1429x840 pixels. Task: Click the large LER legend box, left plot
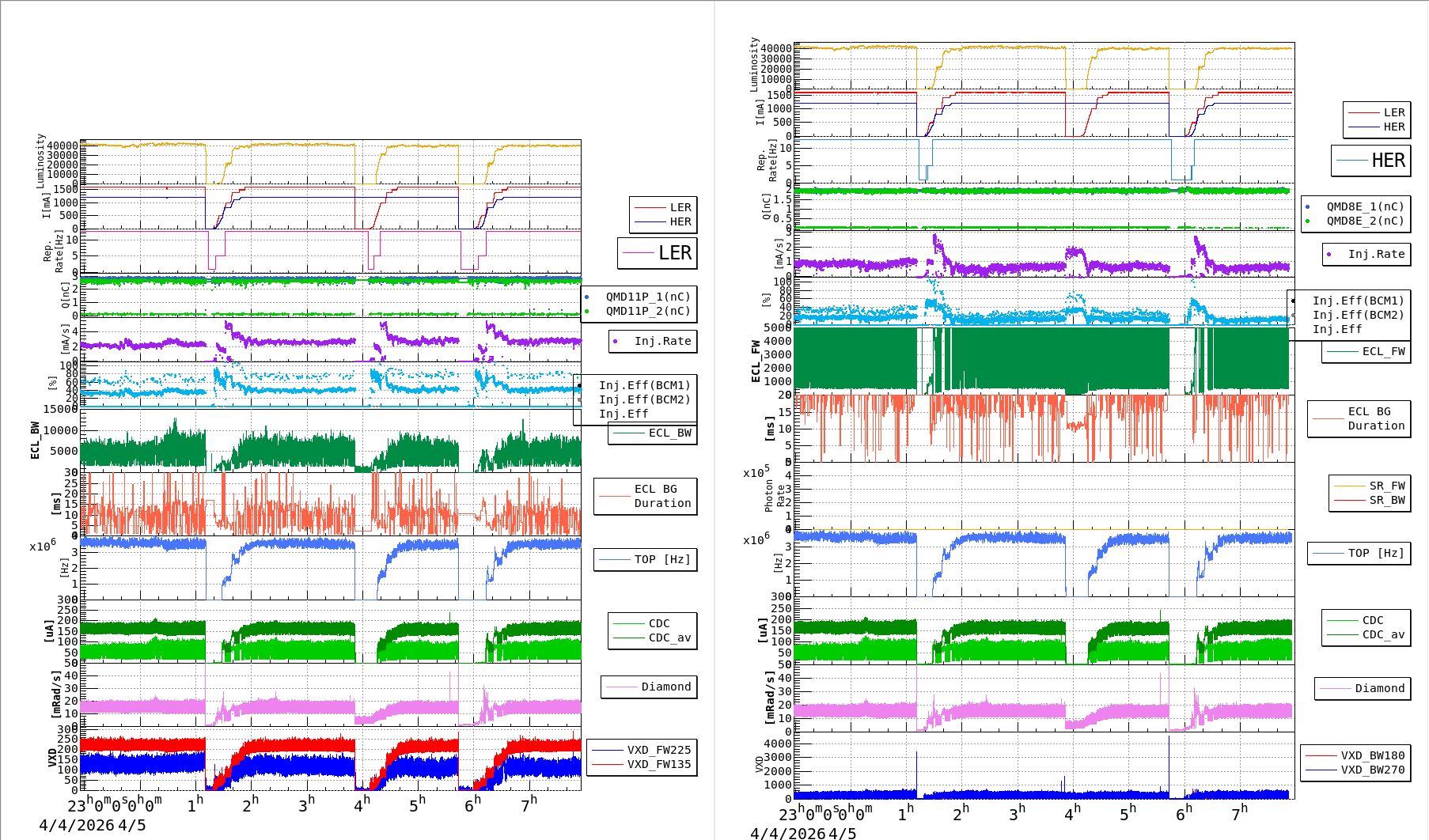(x=657, y=253)
